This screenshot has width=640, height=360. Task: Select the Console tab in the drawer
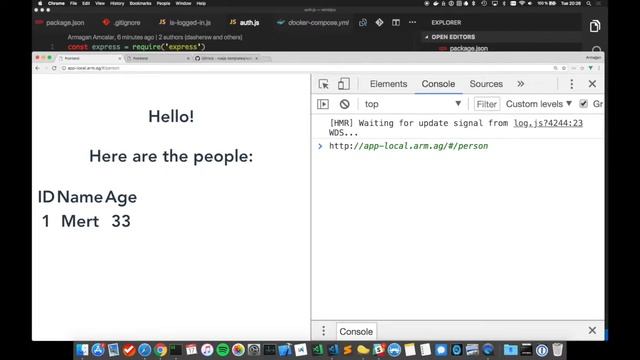[x=356, y=331]
